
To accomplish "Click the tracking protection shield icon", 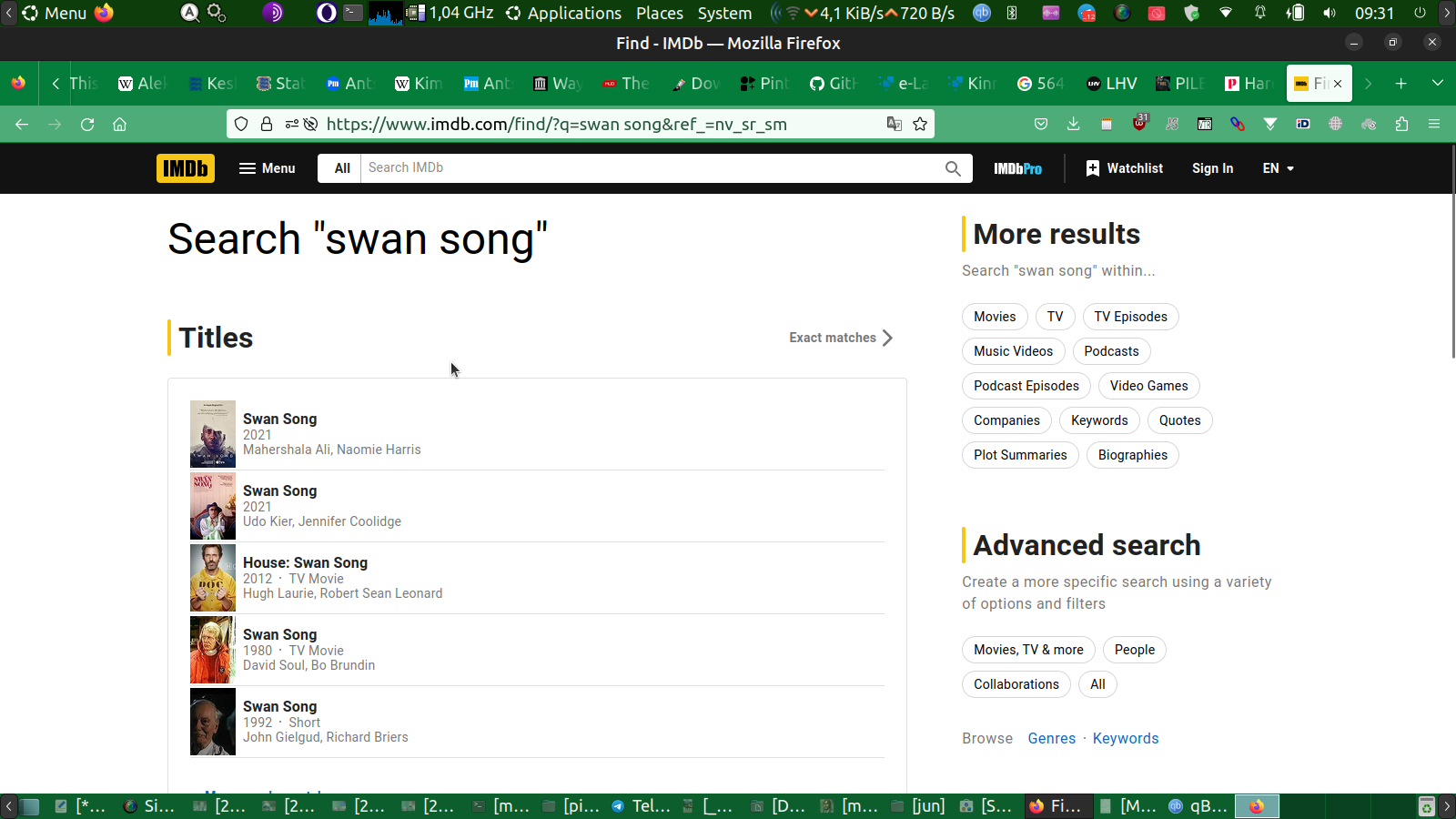I will pos(241,124).
